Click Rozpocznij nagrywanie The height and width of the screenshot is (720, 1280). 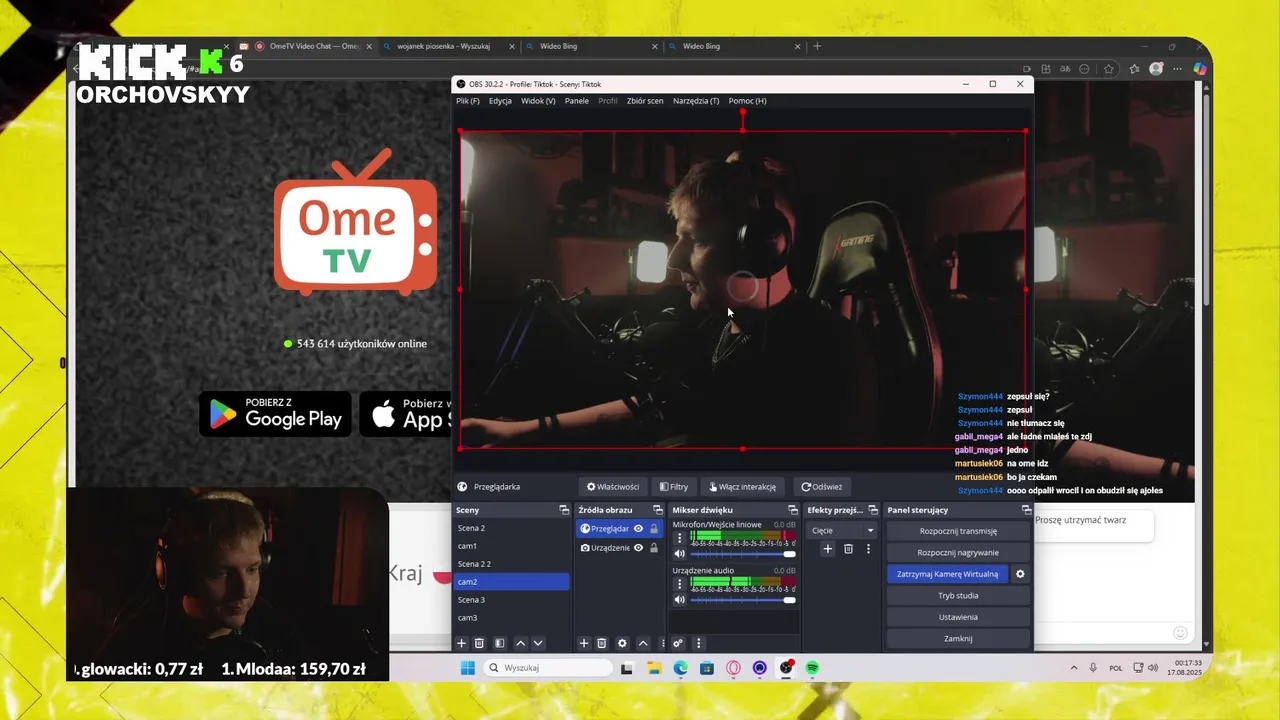958,553
